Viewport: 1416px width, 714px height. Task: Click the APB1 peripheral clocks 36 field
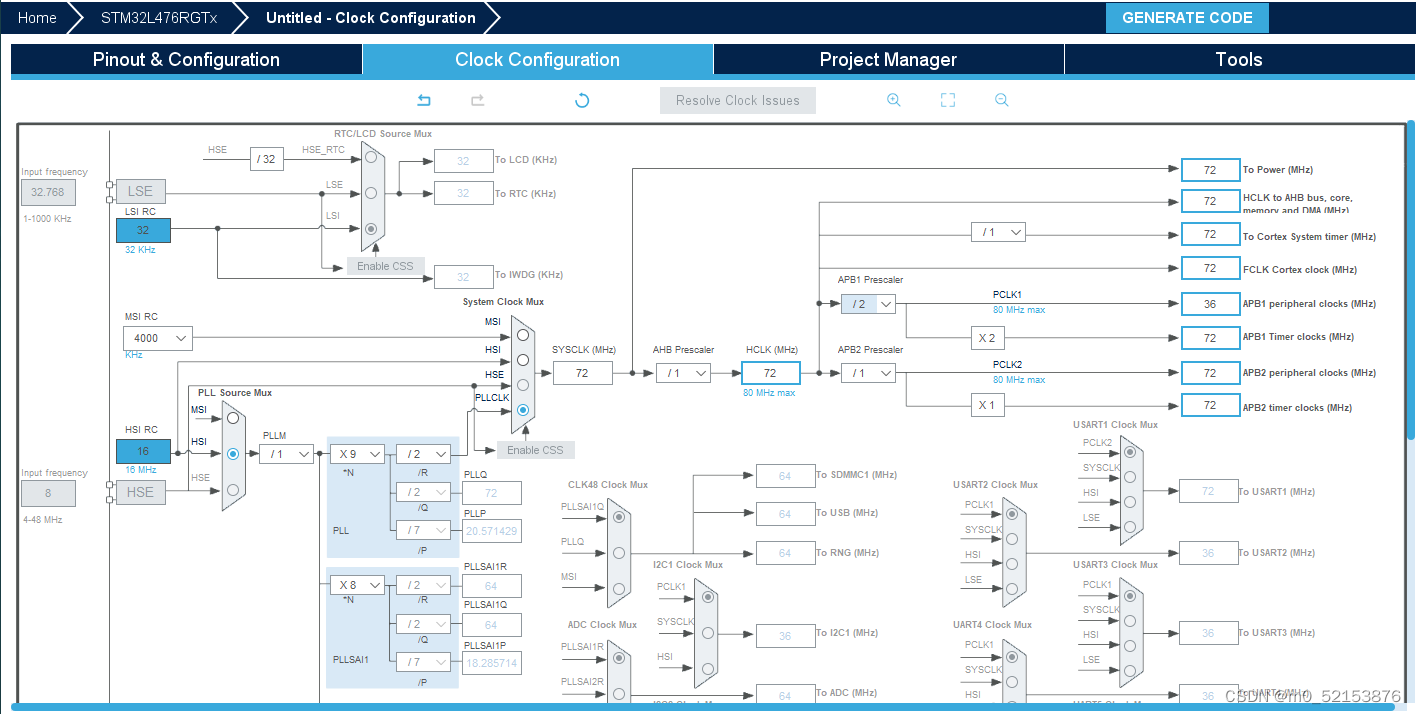tap(1209, 304)
